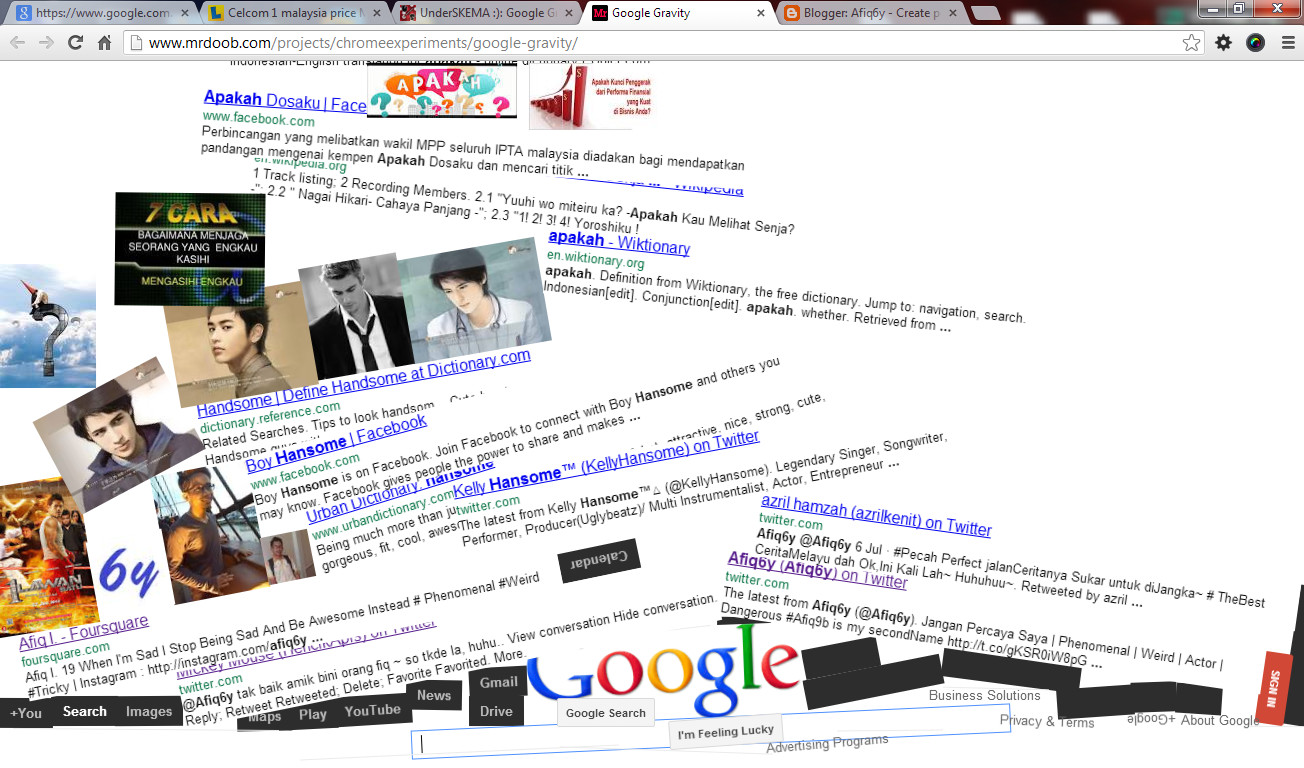1304x768 pixels.
Task: Click the Images item in Google bar
Action: pyautogui.click(x=149, y=712)
